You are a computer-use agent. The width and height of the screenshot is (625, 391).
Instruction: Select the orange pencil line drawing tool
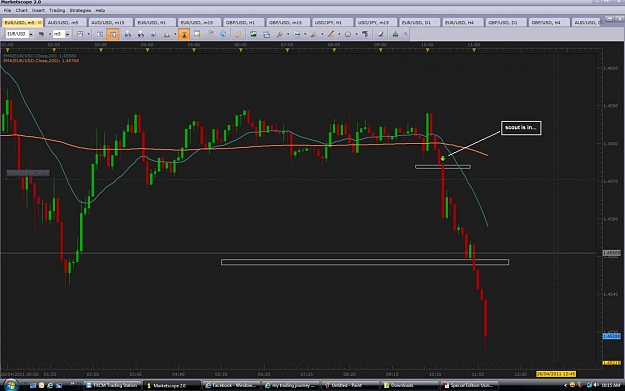331,34
